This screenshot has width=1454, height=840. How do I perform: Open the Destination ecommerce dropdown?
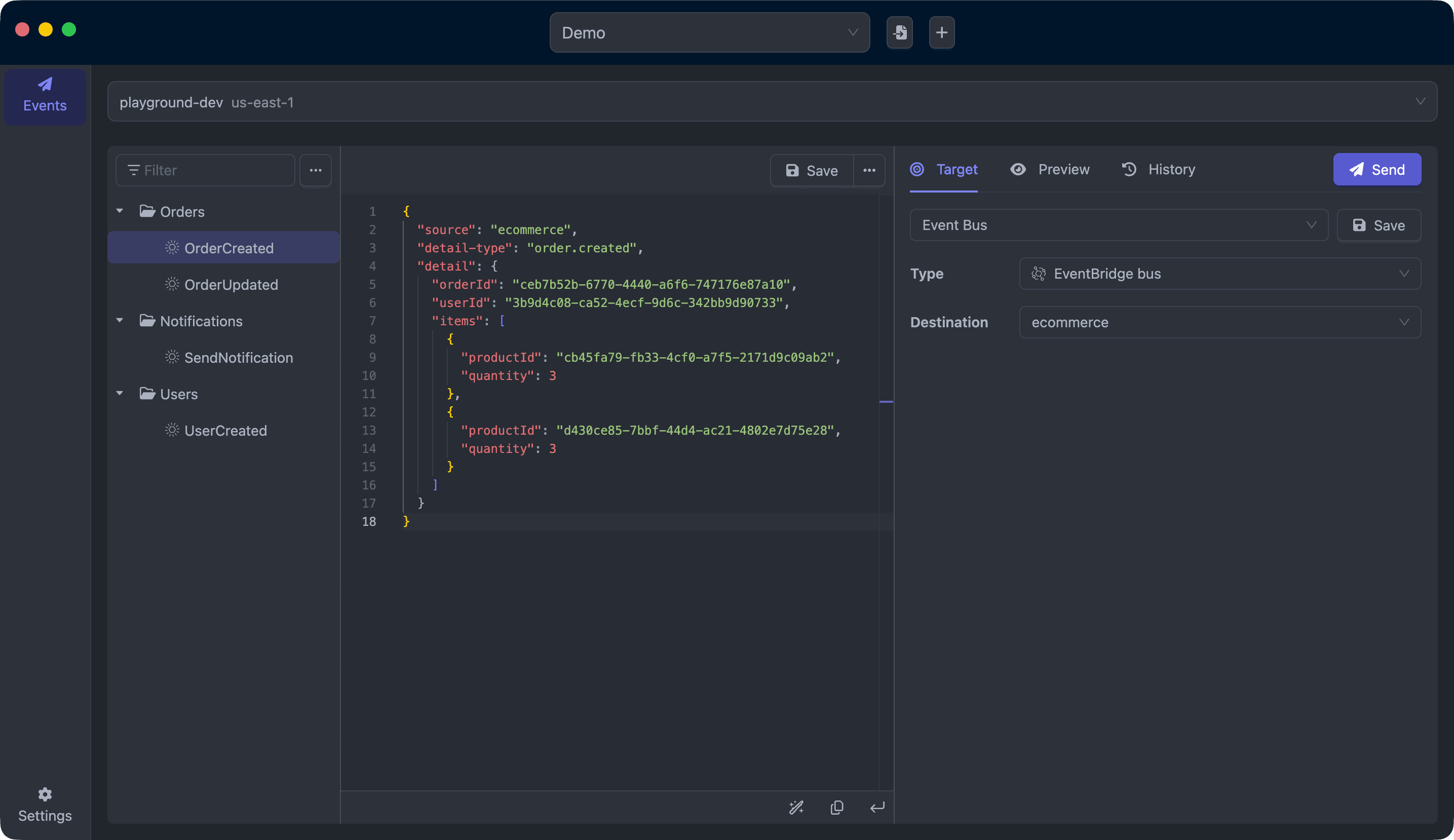[1220, 322]
